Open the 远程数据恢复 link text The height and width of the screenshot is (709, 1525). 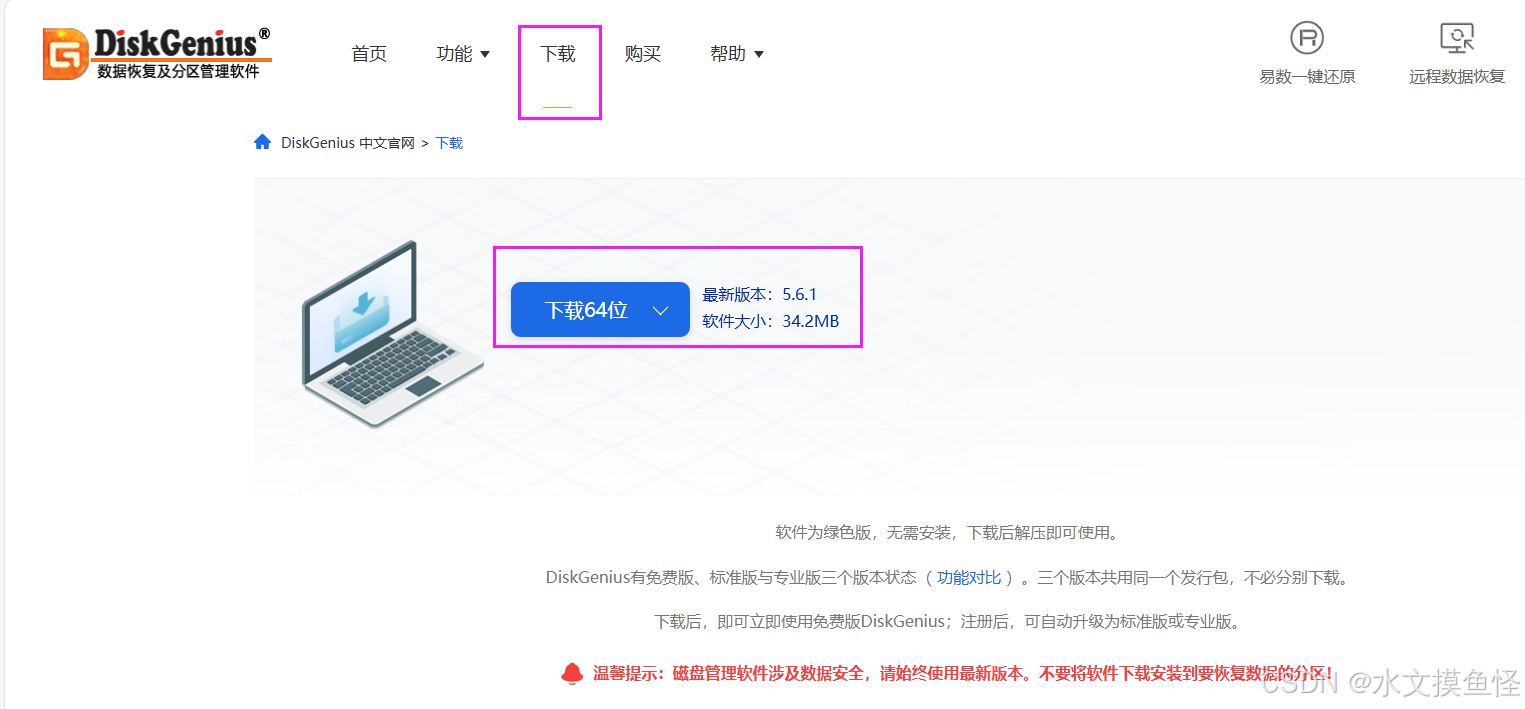pos(1457,77)
